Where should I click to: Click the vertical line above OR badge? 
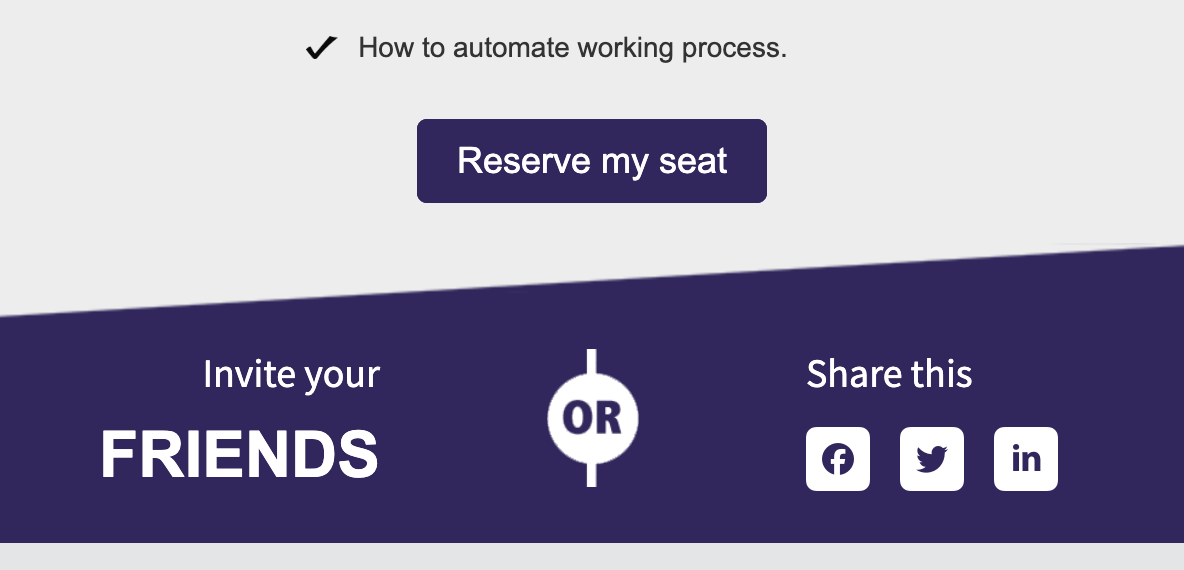[x=592, y=362]
